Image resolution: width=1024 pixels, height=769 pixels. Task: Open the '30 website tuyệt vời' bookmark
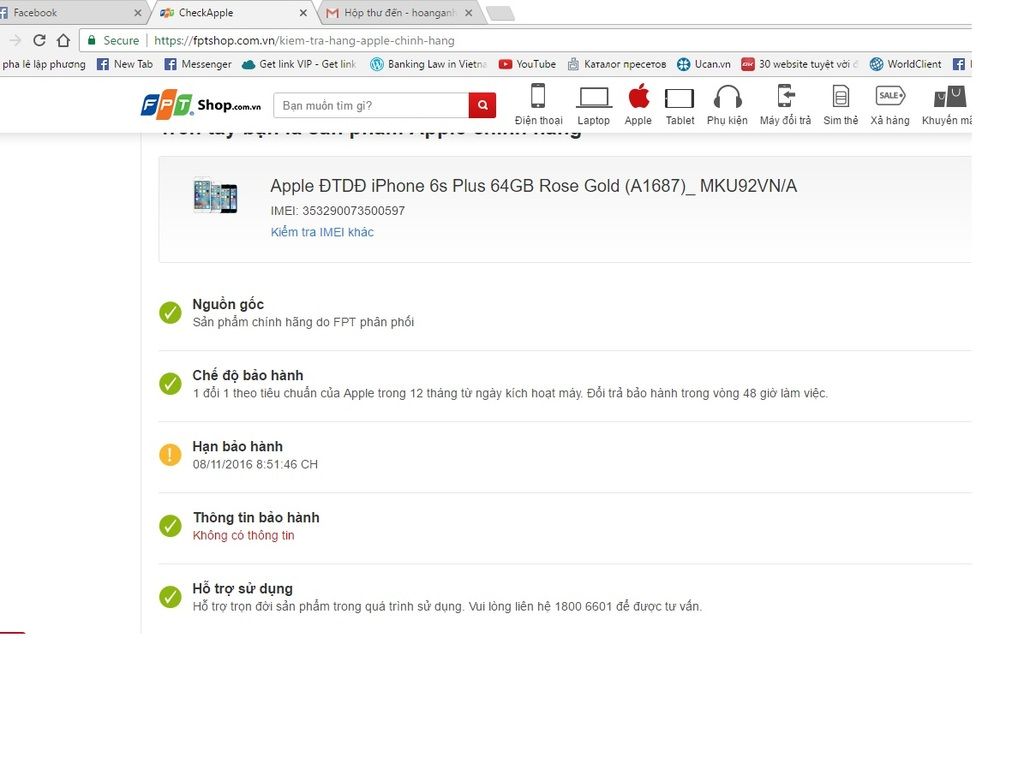click(x=799, y=64)
